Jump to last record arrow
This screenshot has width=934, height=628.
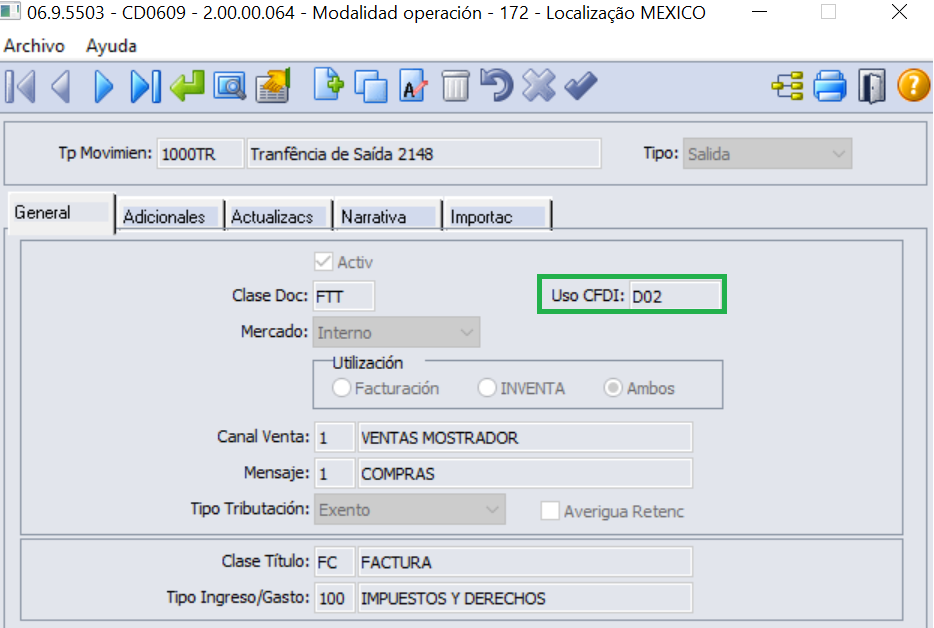pos(145,86)
